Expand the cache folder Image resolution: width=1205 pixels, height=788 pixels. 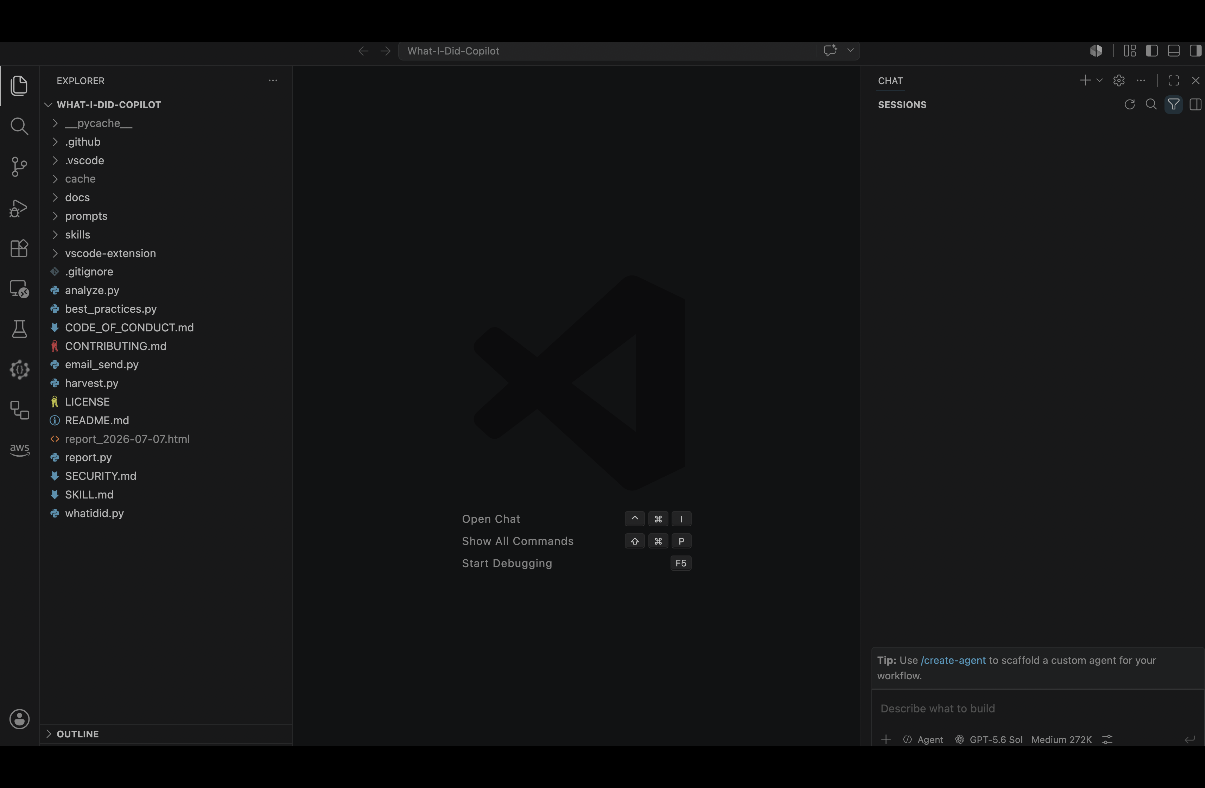pos(166,179)
